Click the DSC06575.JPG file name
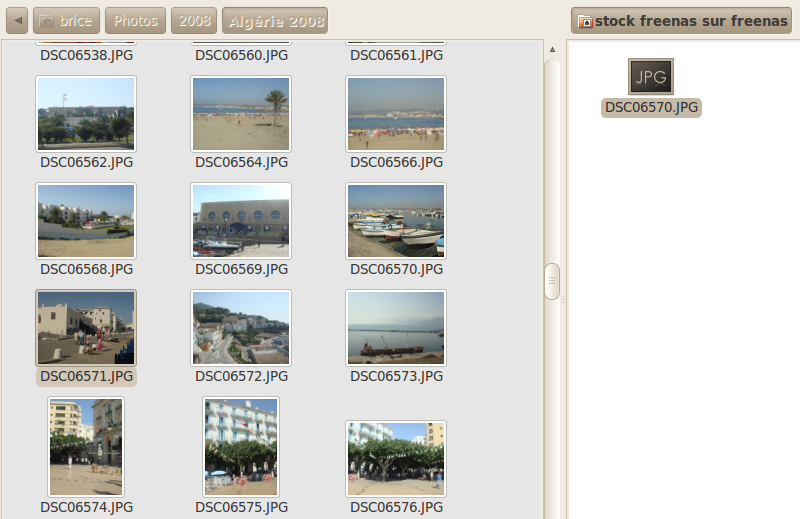The width and height of the screenshot is (800, 519). (x=241, y=507)
